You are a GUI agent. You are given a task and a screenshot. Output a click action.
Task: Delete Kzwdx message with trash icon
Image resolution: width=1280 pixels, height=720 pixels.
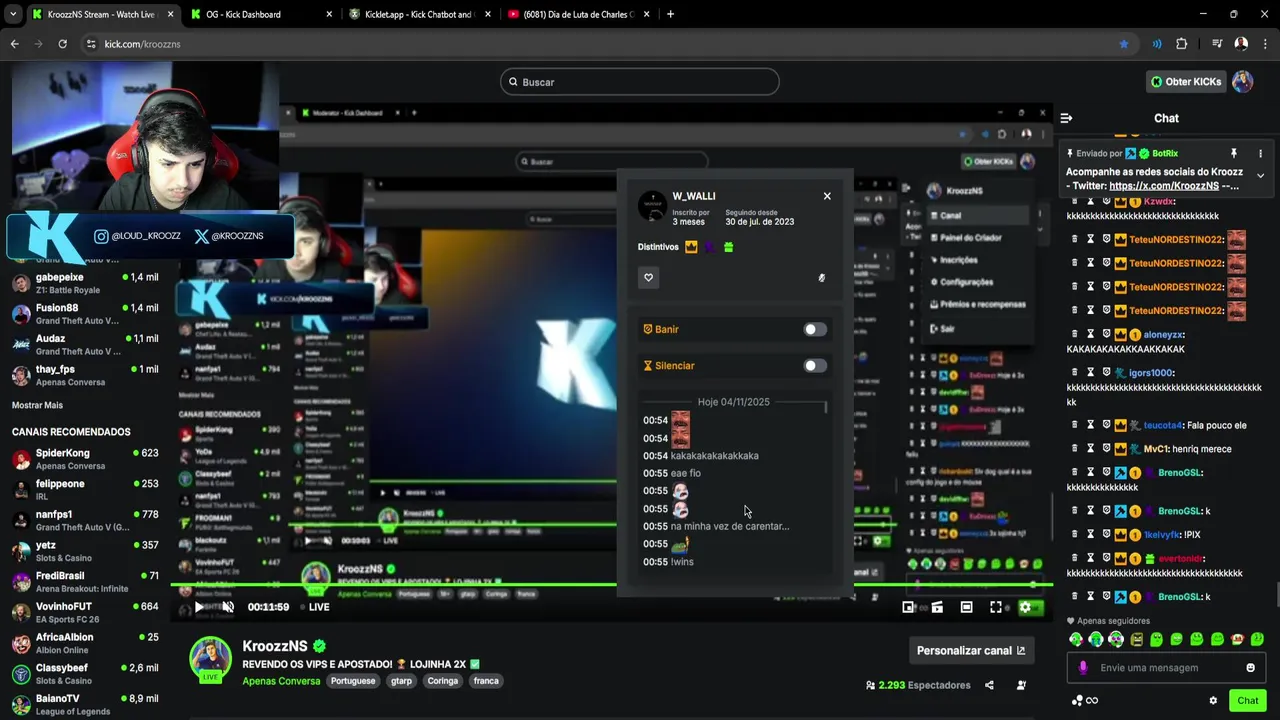coord(1075,202)
